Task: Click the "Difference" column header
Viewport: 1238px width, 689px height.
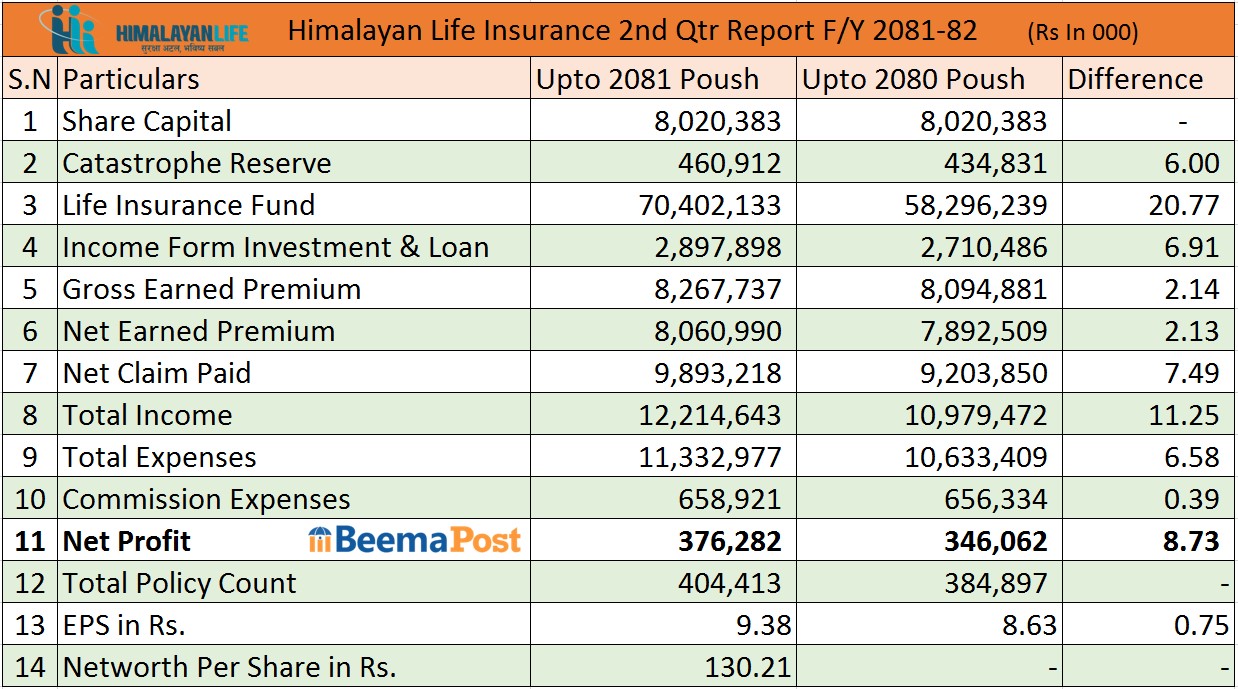Action: [1135, 80]
